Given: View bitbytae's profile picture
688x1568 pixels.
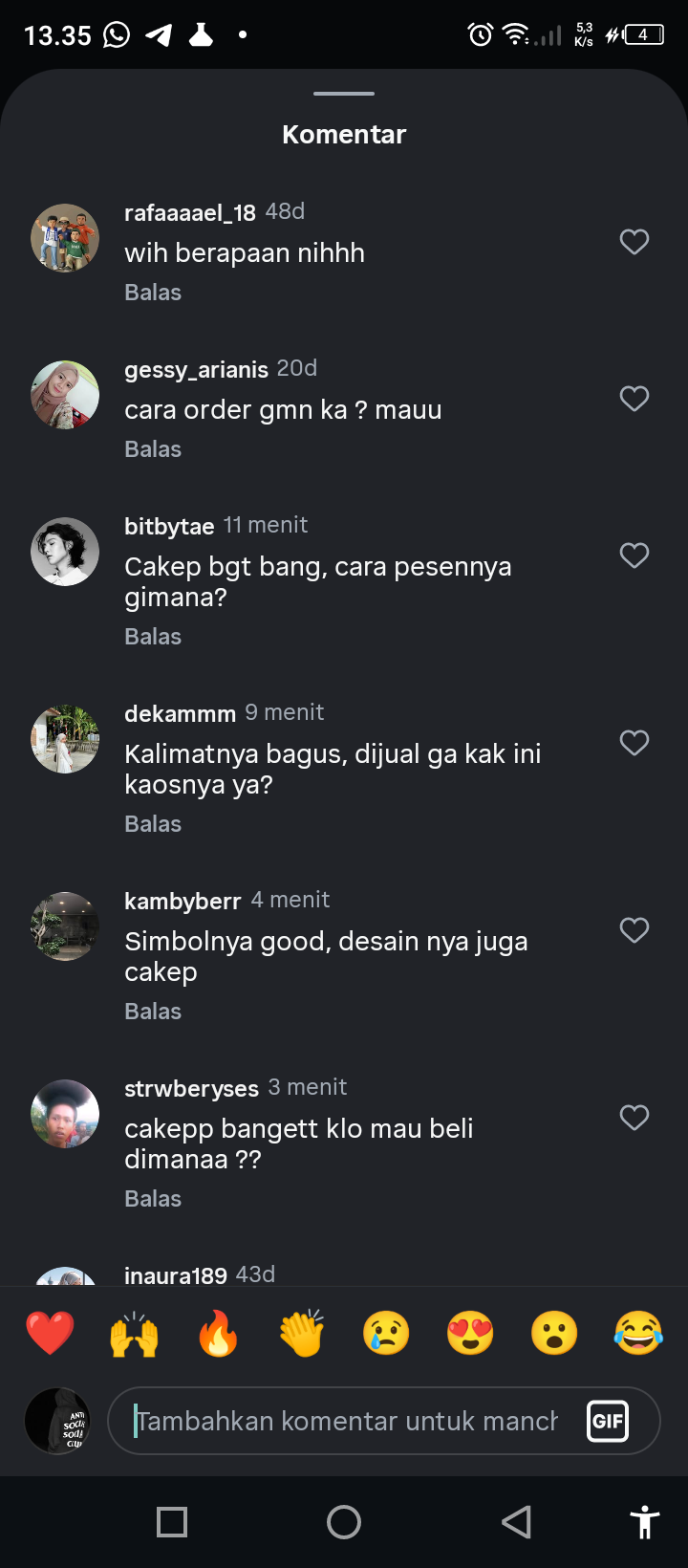Looking at the screenshot, I should tap(65, 552).
